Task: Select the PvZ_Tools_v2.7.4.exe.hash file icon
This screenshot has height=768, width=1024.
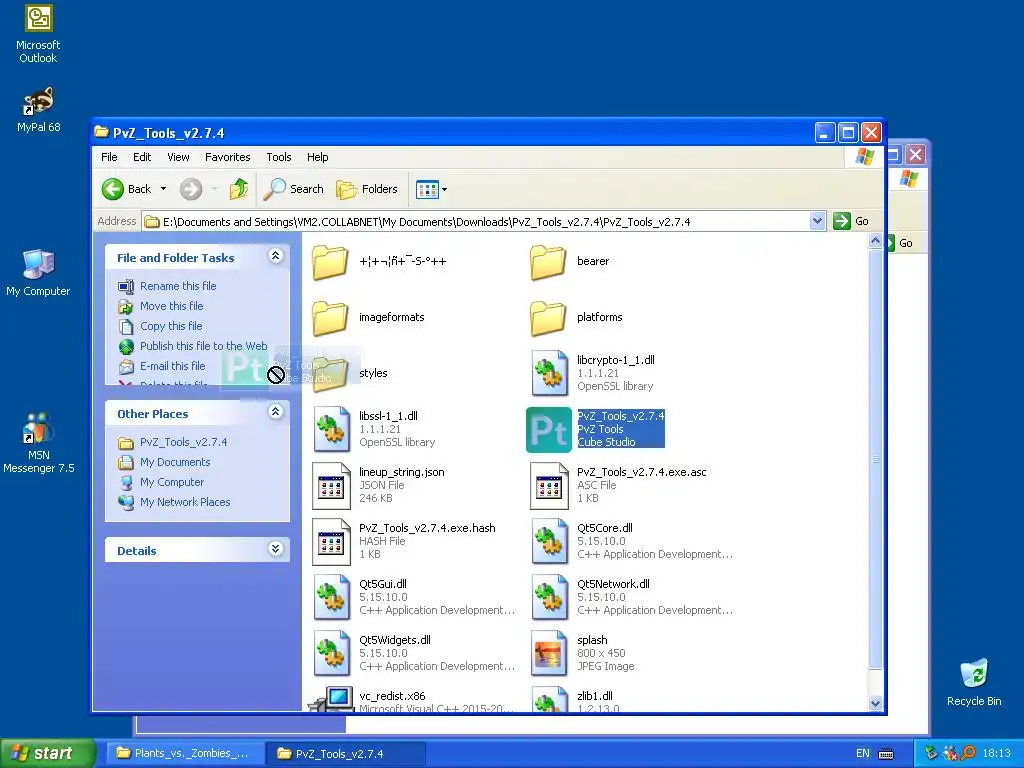Action: tap(331, 541)
